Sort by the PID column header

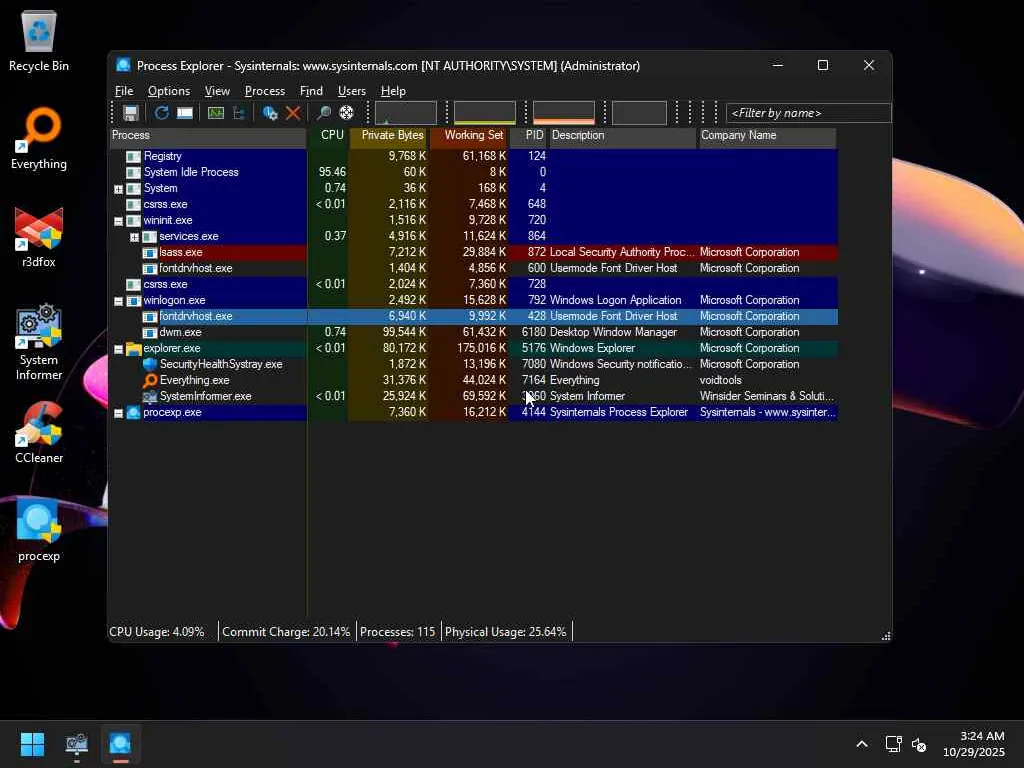tap(529, 136)
